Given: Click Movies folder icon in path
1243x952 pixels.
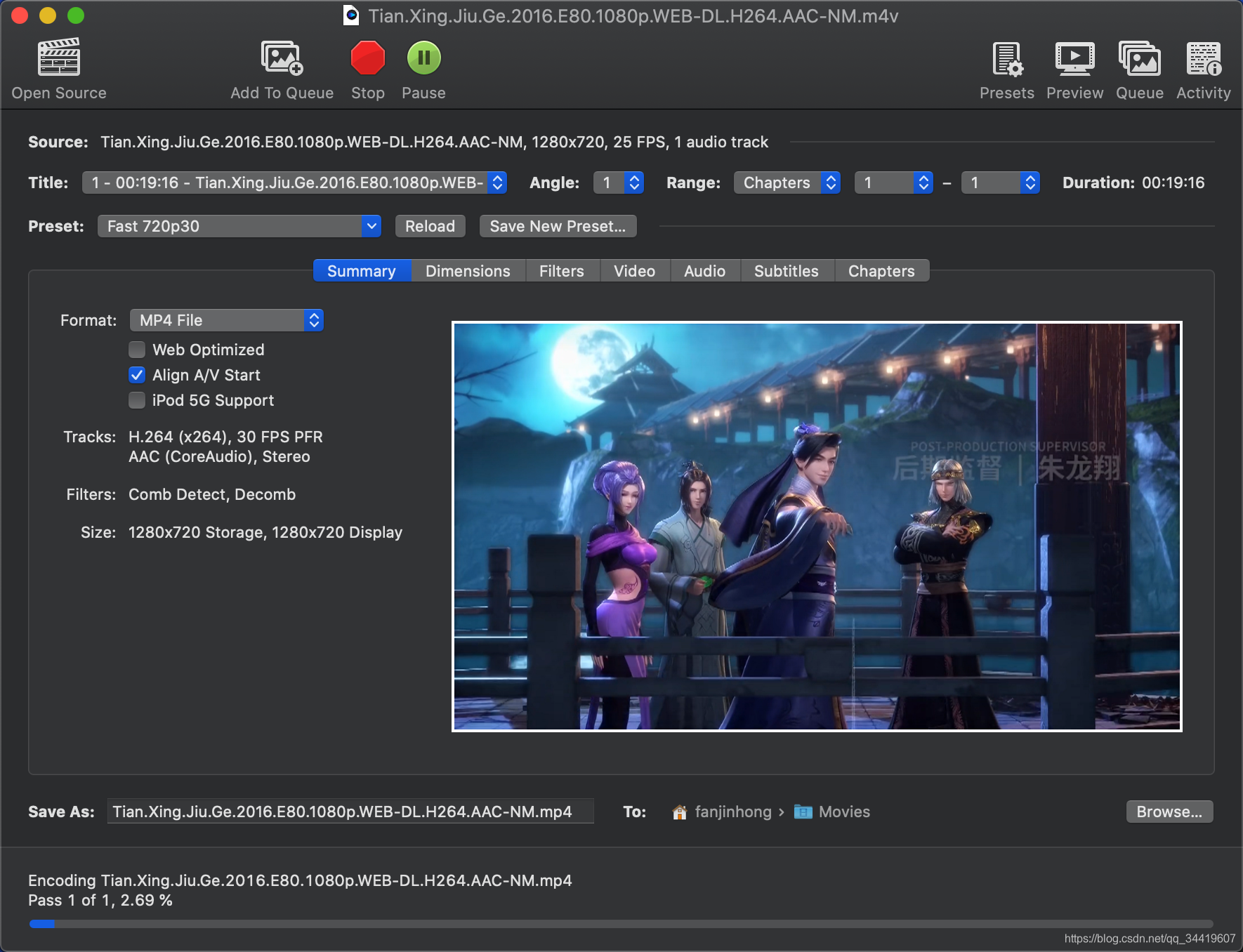Looking at the screenshot, I should pos(803,812).
